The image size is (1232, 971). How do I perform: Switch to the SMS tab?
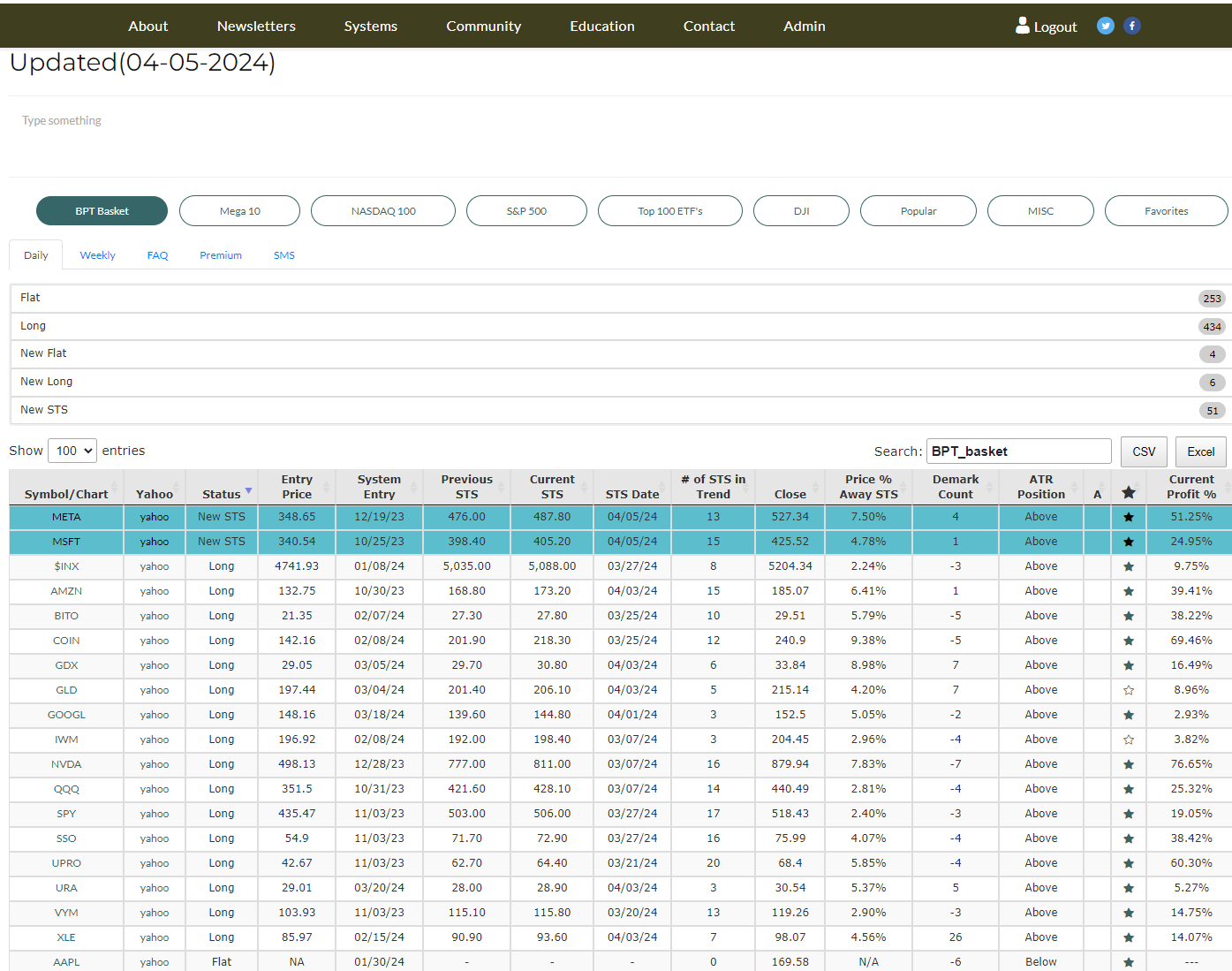[x=284, y=255]
